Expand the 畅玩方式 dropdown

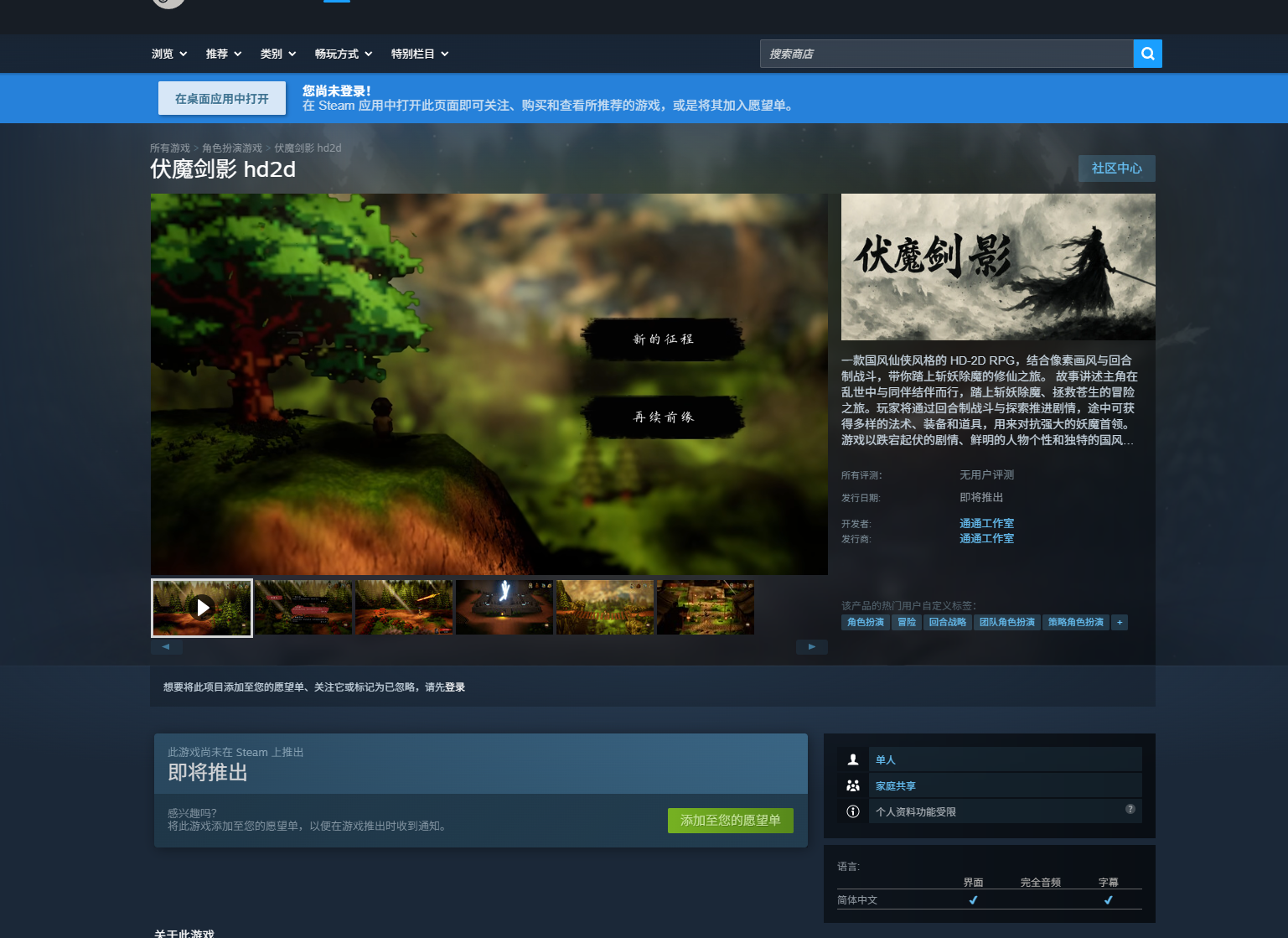(343, 53)
